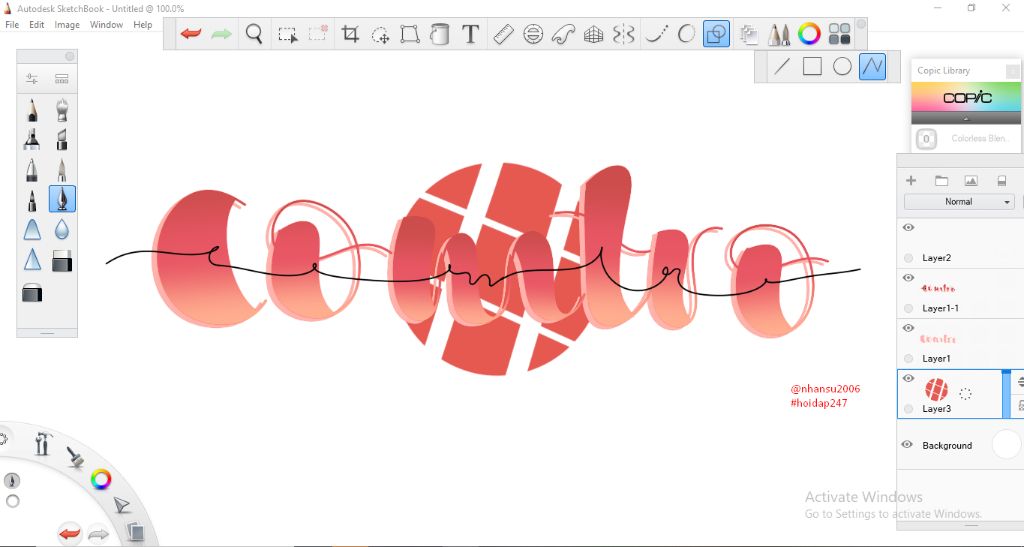Select the Crop tool

tap(351, 34)
